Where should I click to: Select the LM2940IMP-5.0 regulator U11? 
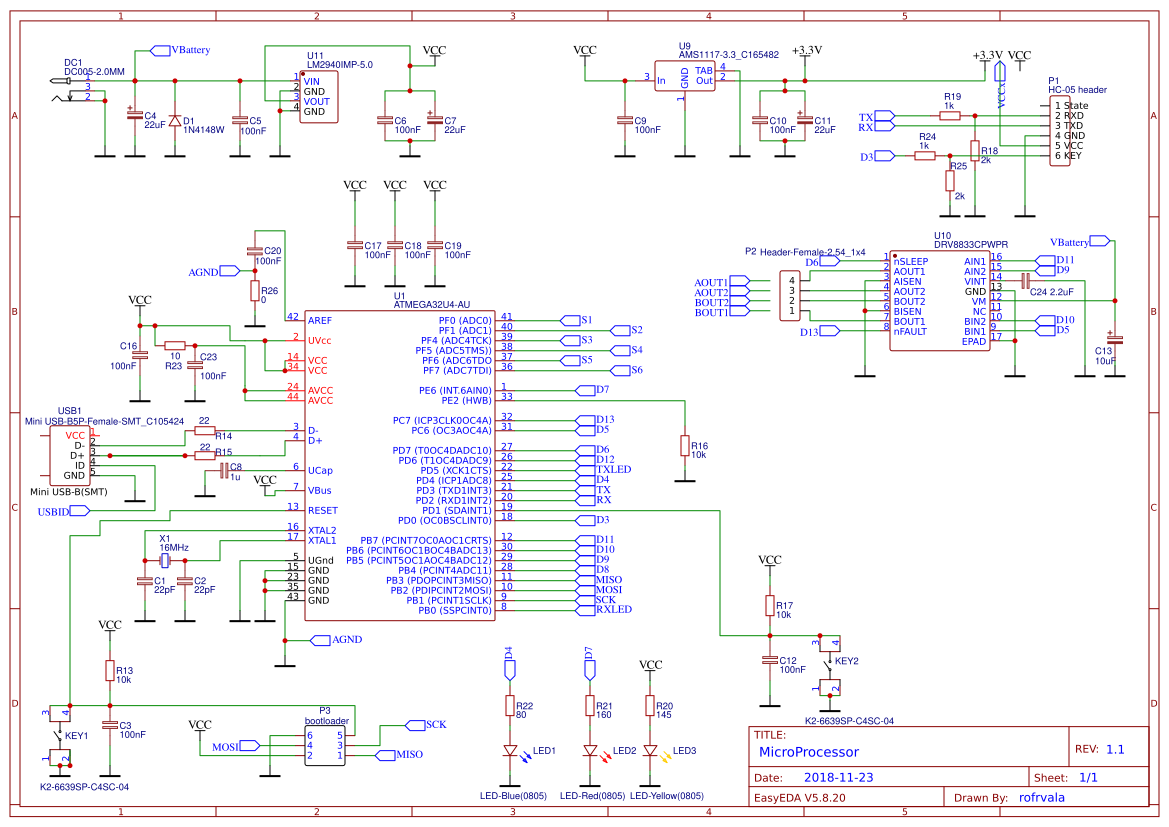point(318,95)
